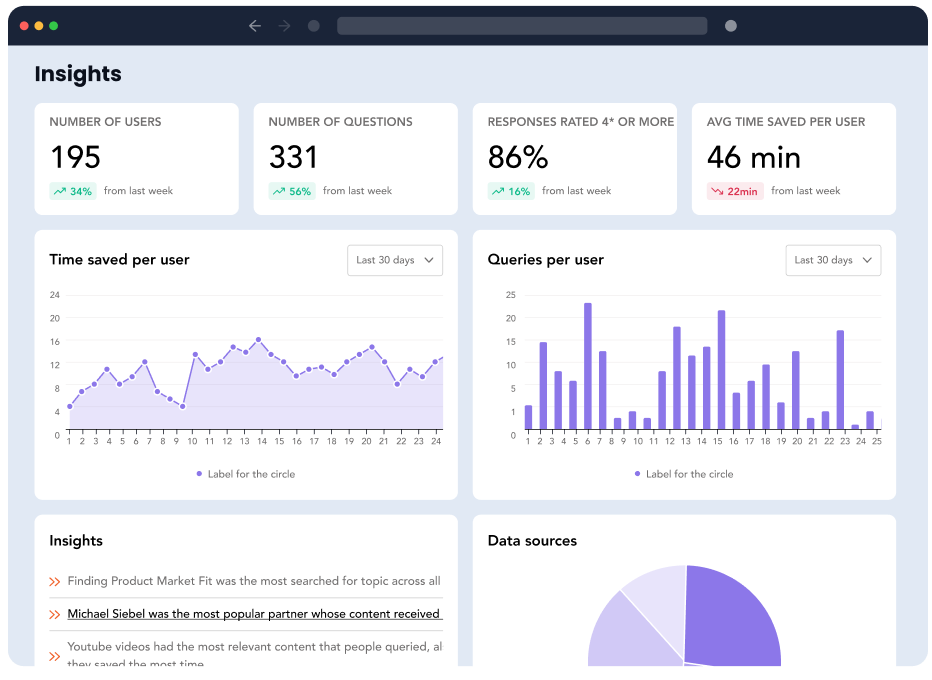932x680 pixels.
Task: Click the 46 min avg time saved value
Action: click(x=754, y=158)
